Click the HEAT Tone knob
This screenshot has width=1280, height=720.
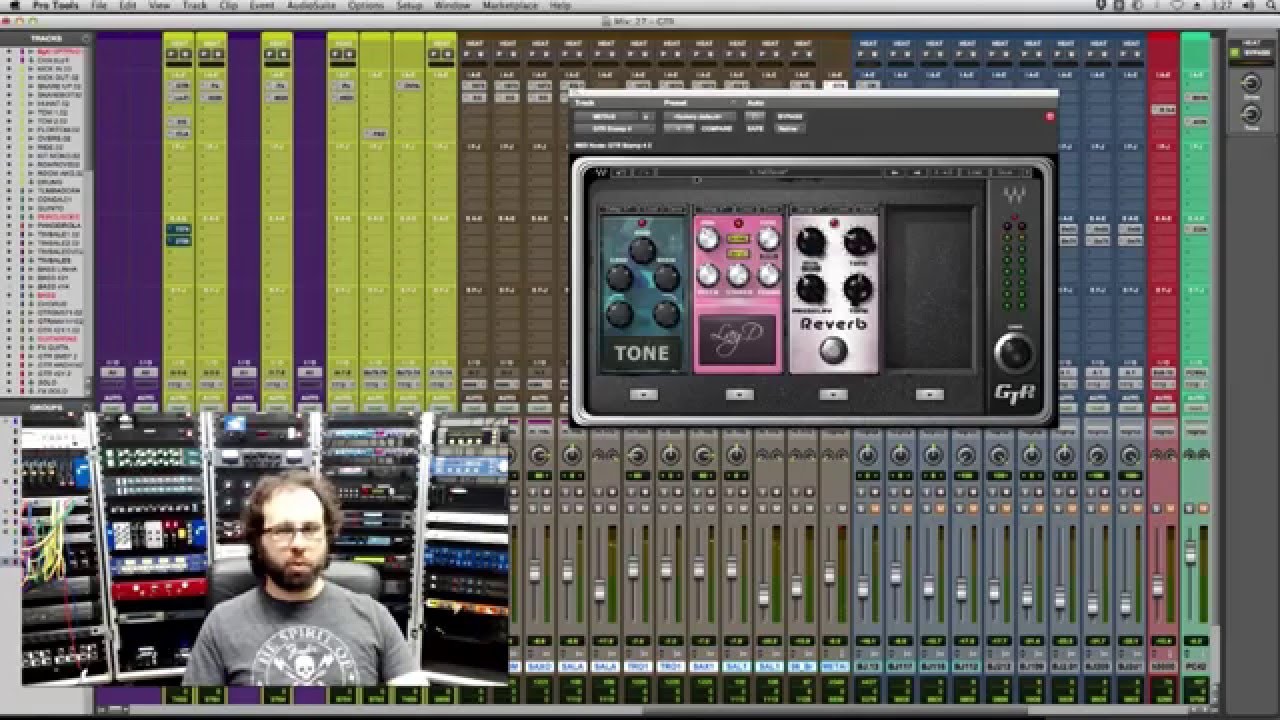point(1251,114)
